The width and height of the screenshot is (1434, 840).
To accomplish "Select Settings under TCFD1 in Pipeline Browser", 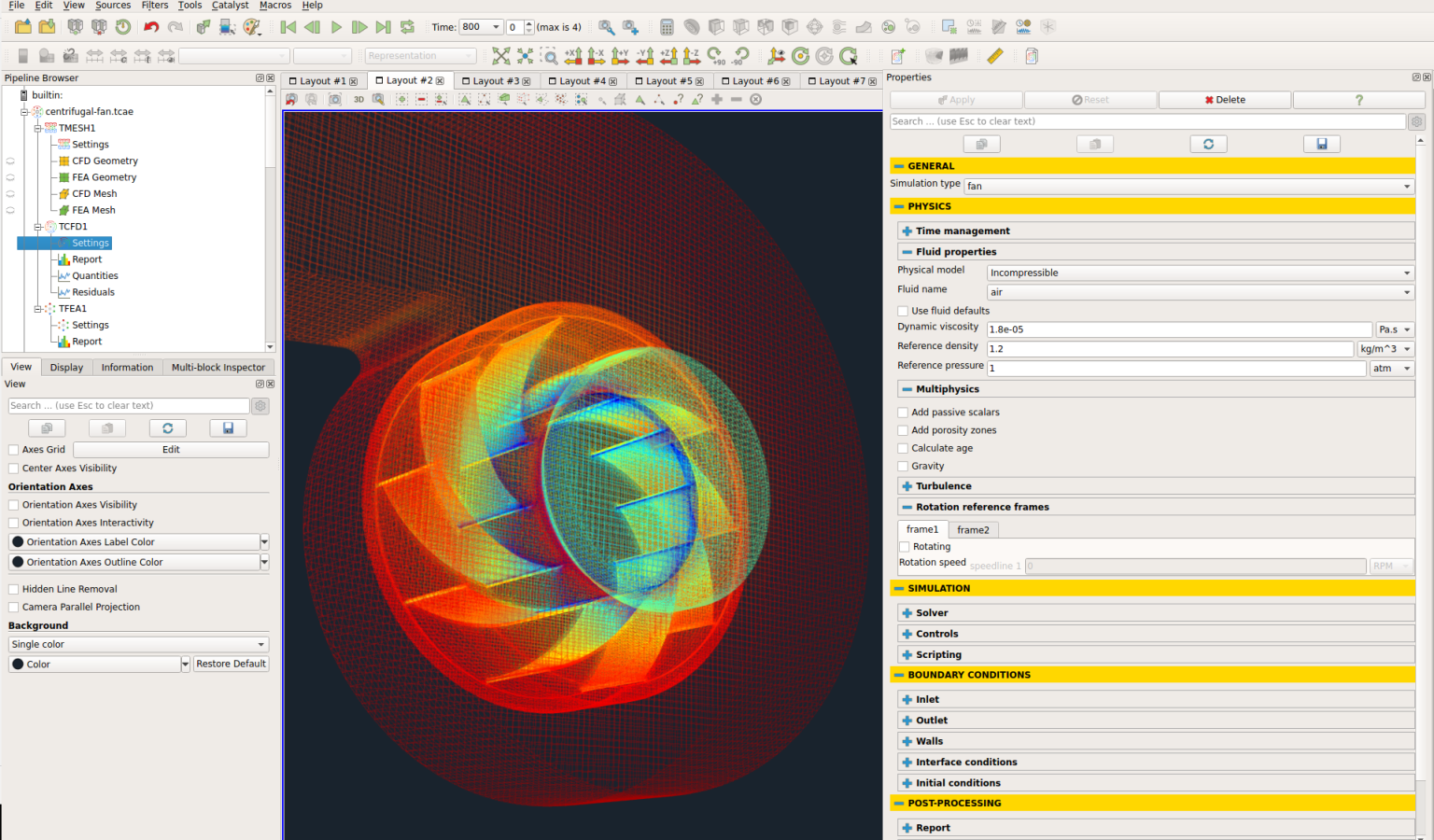I will click(x=91, y=243).
